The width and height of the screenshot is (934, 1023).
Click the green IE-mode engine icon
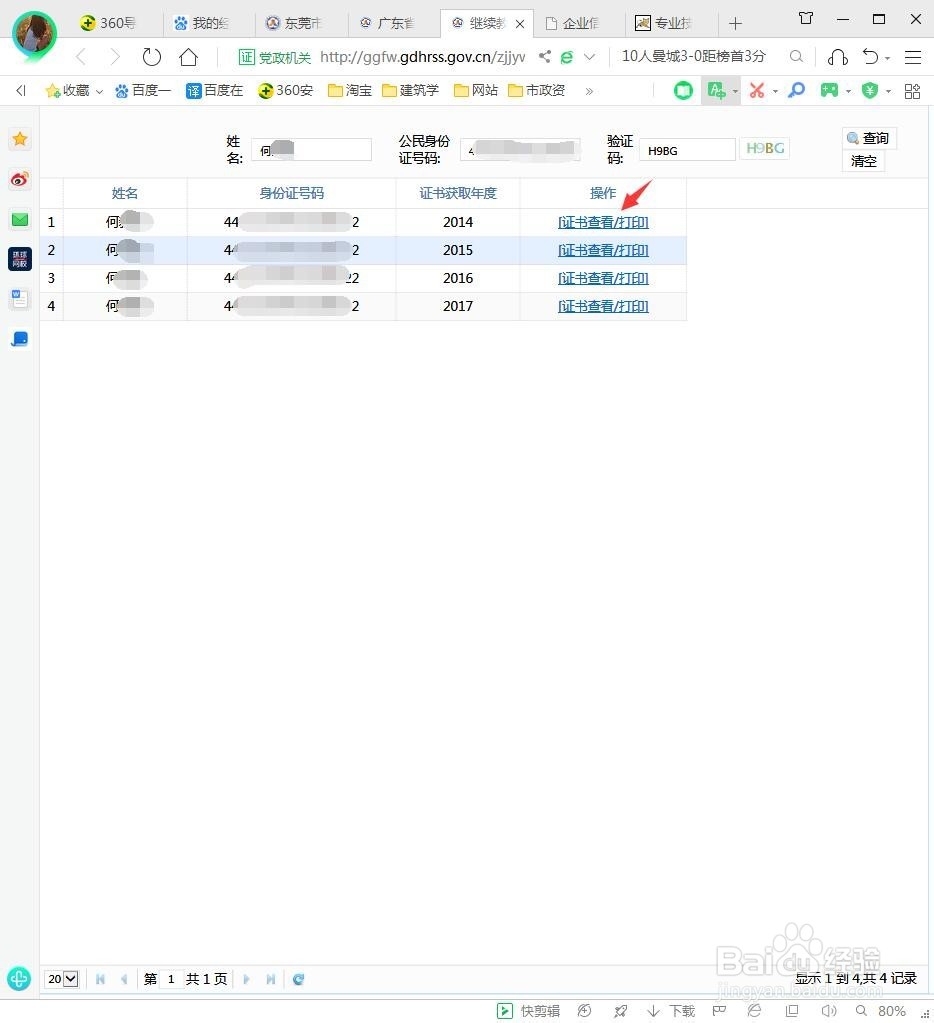(x=567, y=57)
